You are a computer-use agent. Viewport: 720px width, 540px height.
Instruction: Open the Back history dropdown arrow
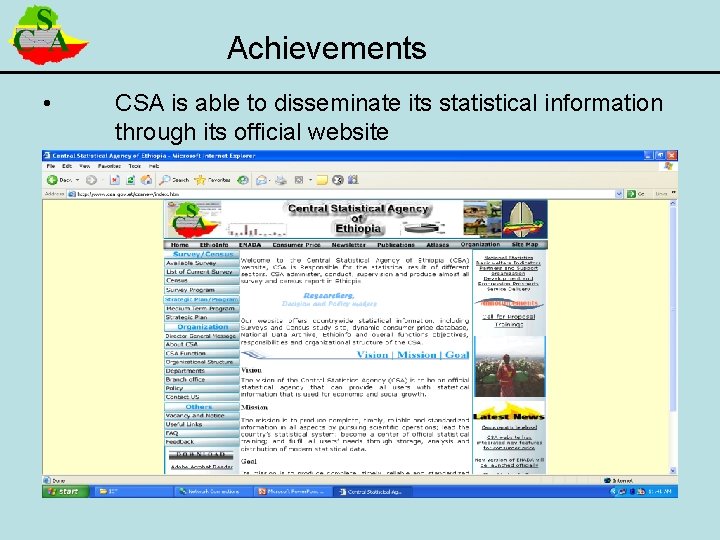click(x=78, y=180)
